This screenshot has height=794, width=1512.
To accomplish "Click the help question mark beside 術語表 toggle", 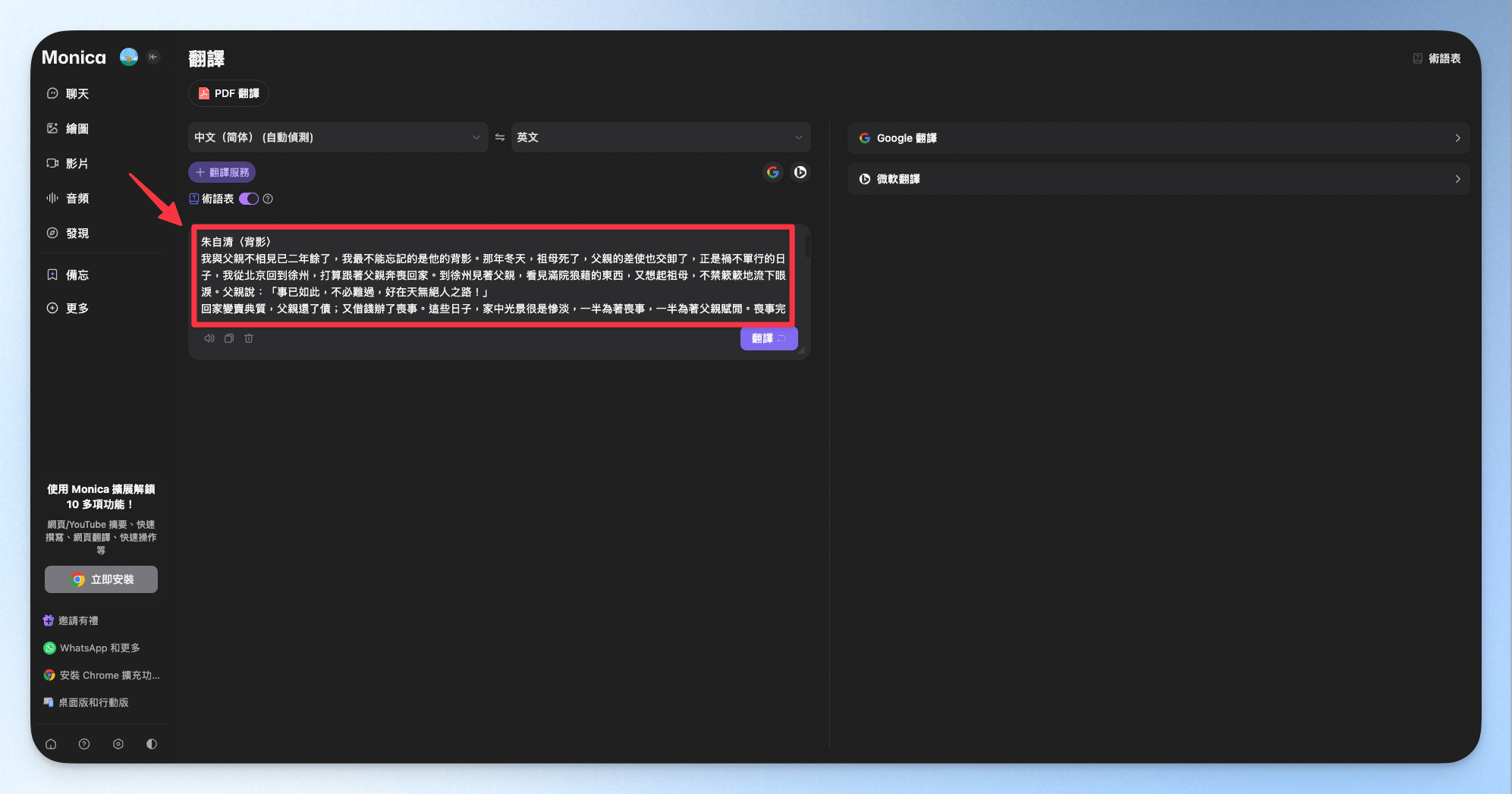I will [268, 199].
